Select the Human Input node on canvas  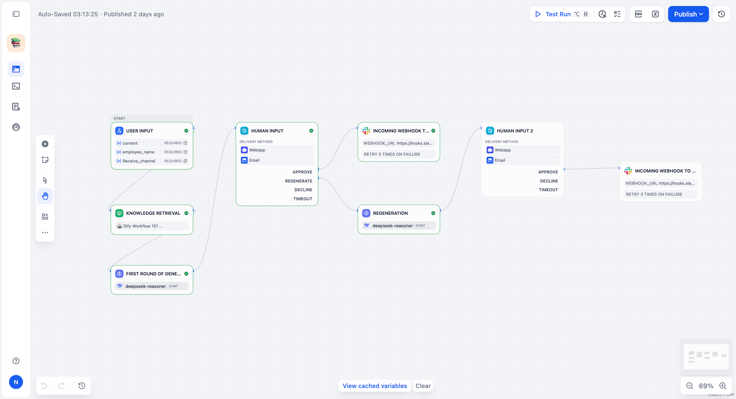coord(277,164)
